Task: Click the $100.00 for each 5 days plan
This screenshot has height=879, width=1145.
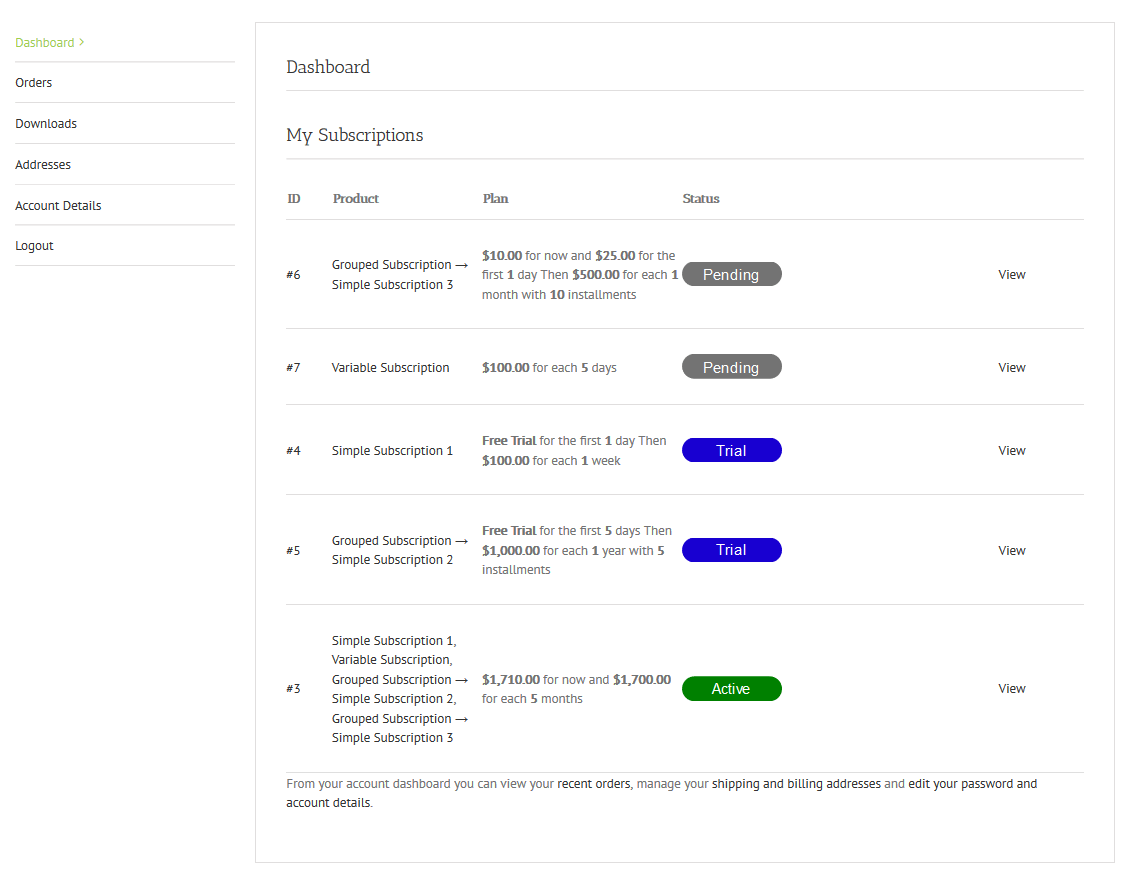Action: (x=549, y=367)
